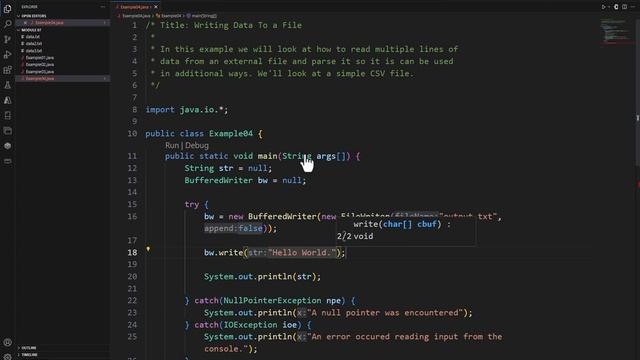Click the 'try' keyword on line 15
Viewport: 640px width, 360px height.
coord(191,204)
